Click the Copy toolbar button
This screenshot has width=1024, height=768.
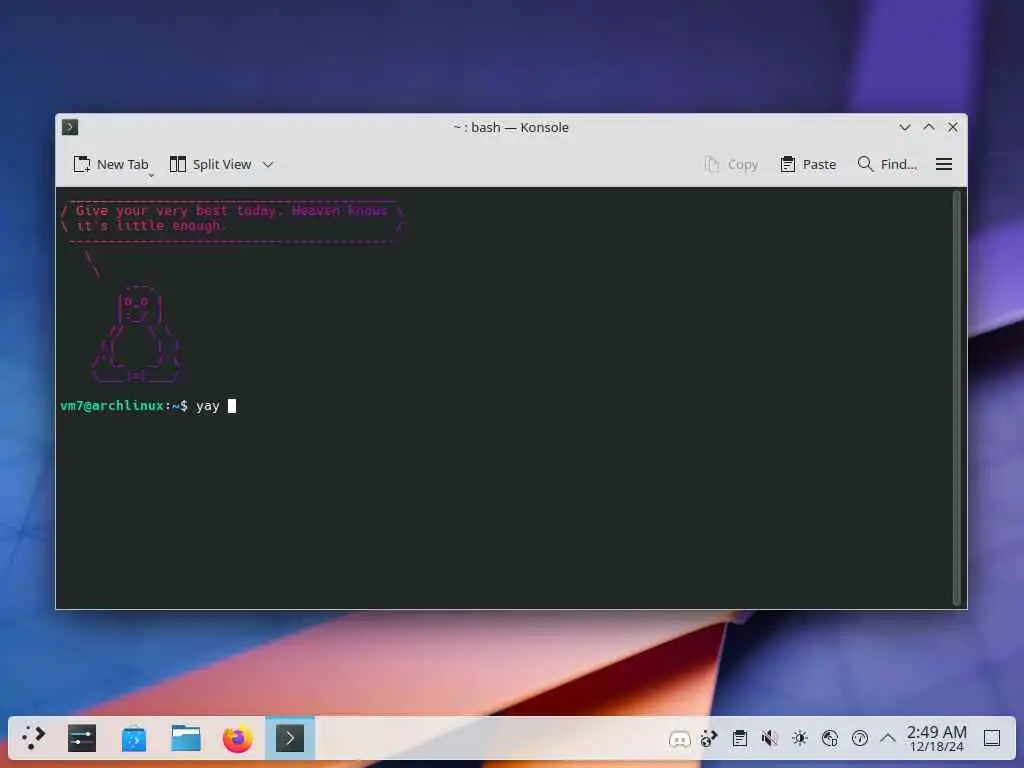[731, 165]
